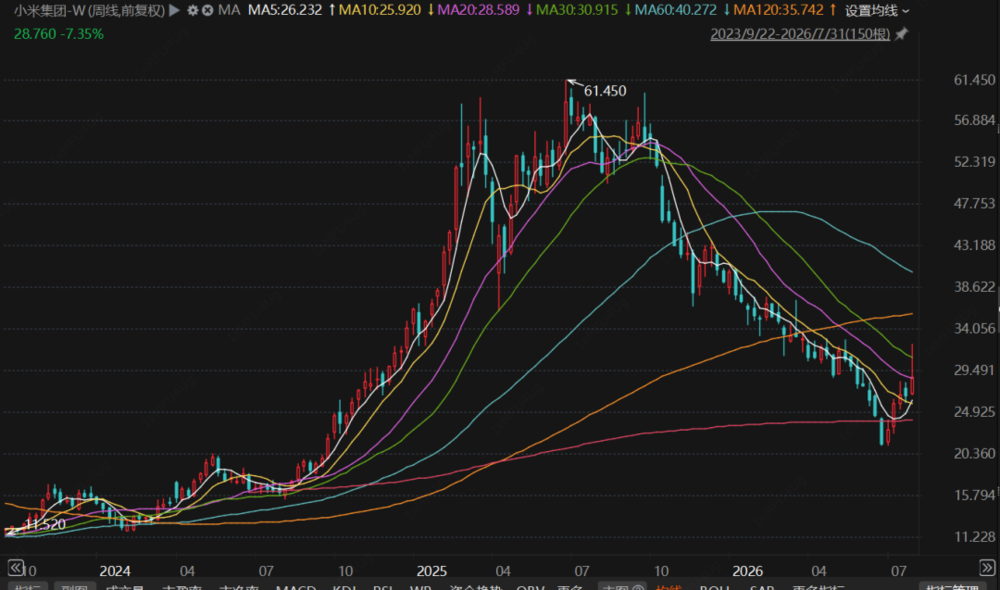Remove the MA indicator with the X icon
The height and width of the screenshot is (590, 1000).
coord(207,10)
